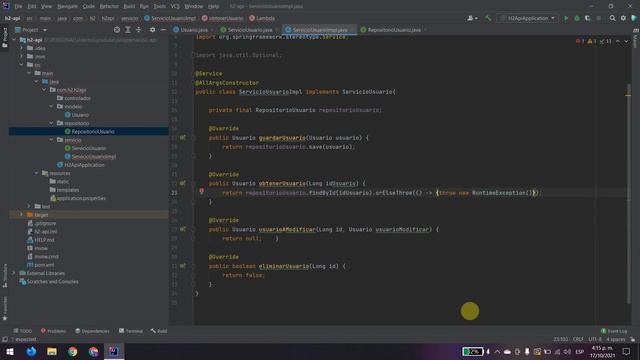
Task: Expand all in Project panel
Action: click(128, 30)
